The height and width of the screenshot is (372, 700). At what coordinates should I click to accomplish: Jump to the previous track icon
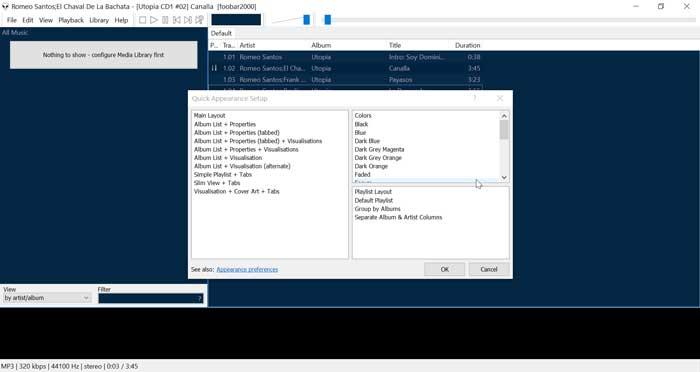pyautogui.click(x=177, y=20)
